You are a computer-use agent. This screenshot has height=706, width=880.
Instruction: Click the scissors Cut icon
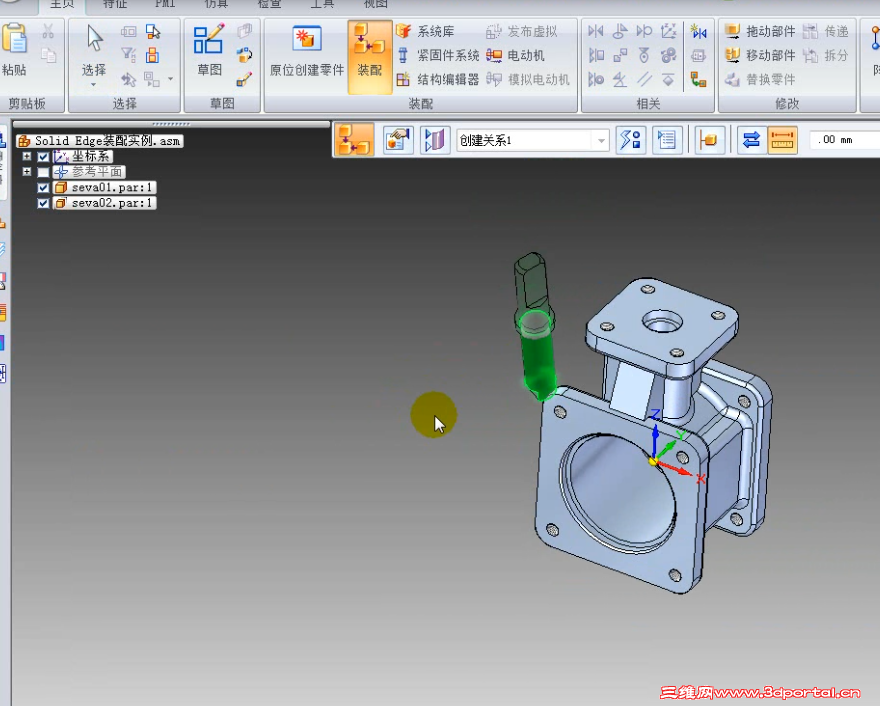pos(48,31)
